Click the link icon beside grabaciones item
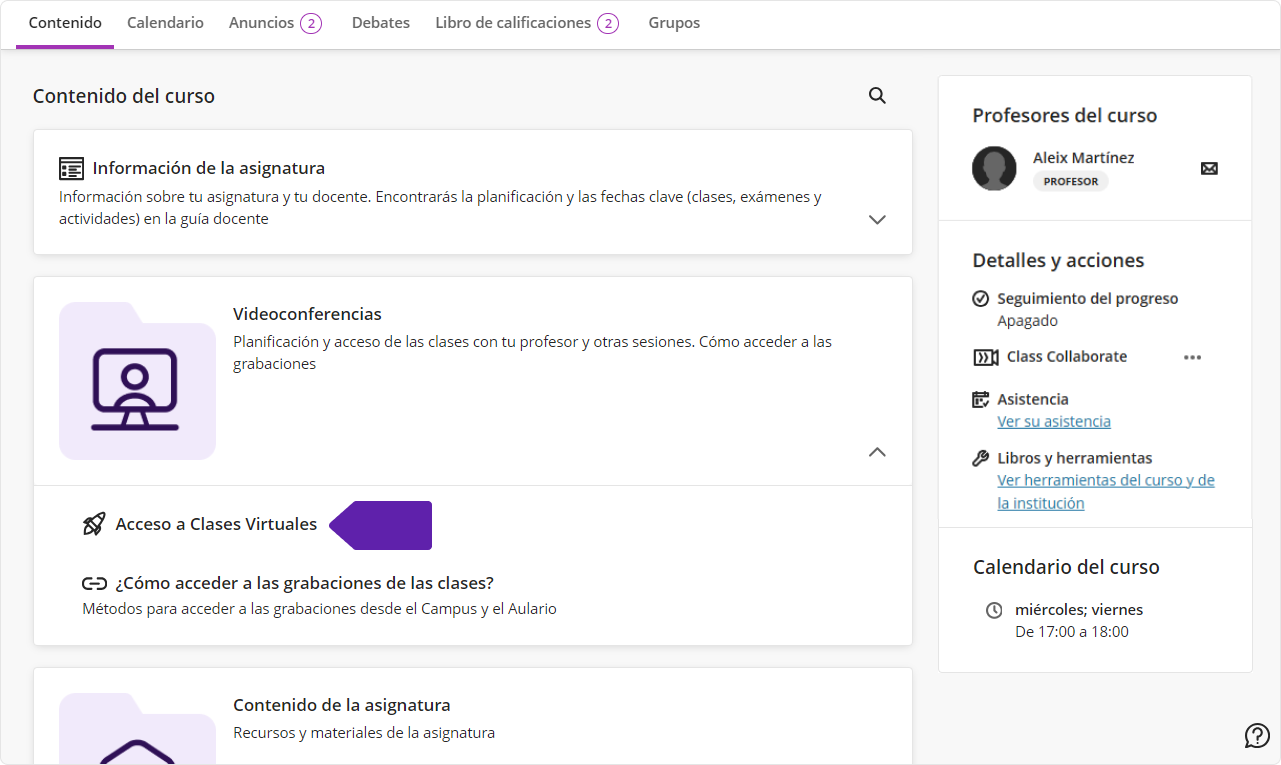The height and width of the screenshot is (765, 1281). point(94,583)
